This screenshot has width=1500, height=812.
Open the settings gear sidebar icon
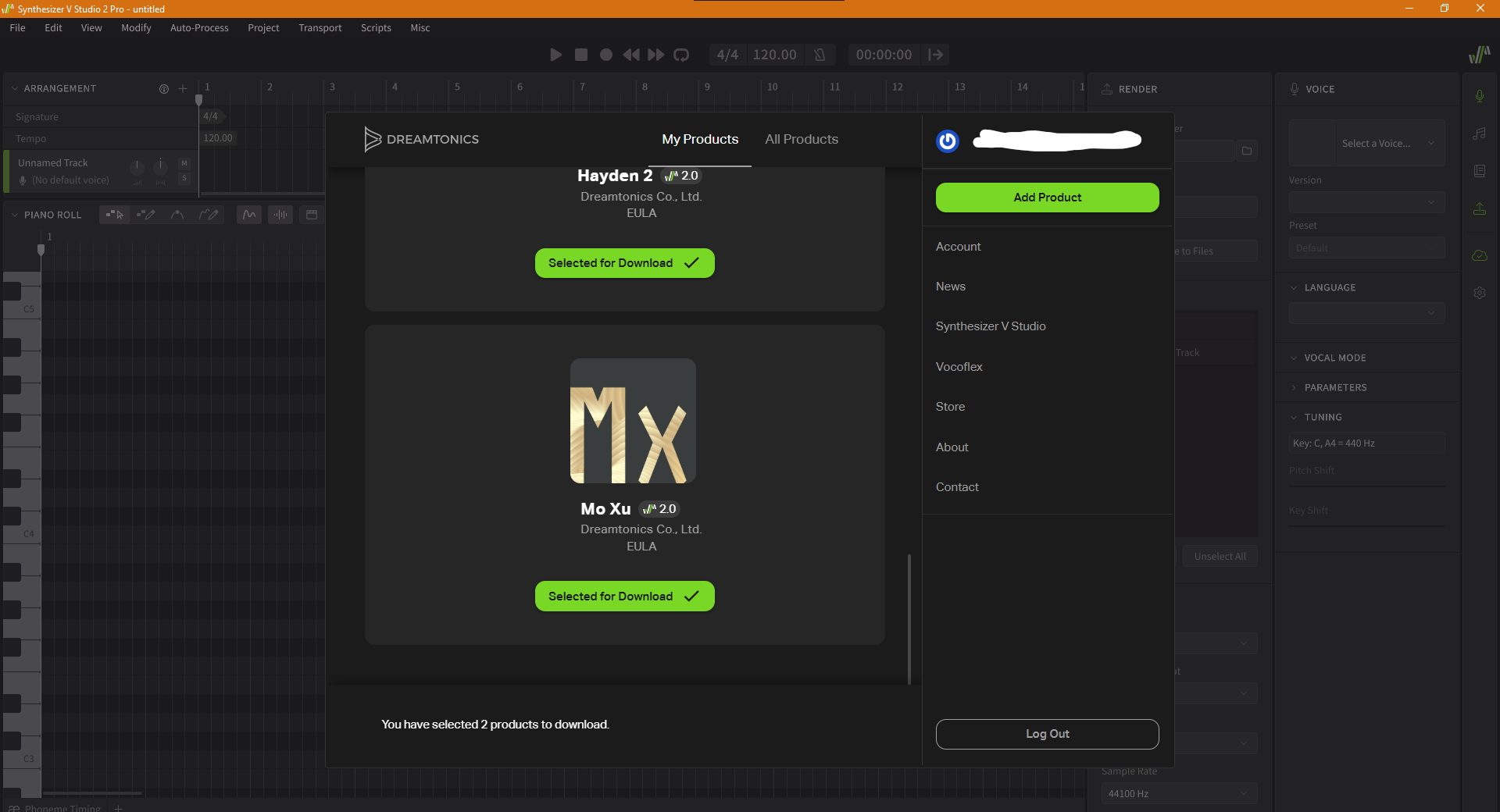[x=1480, y=293]
